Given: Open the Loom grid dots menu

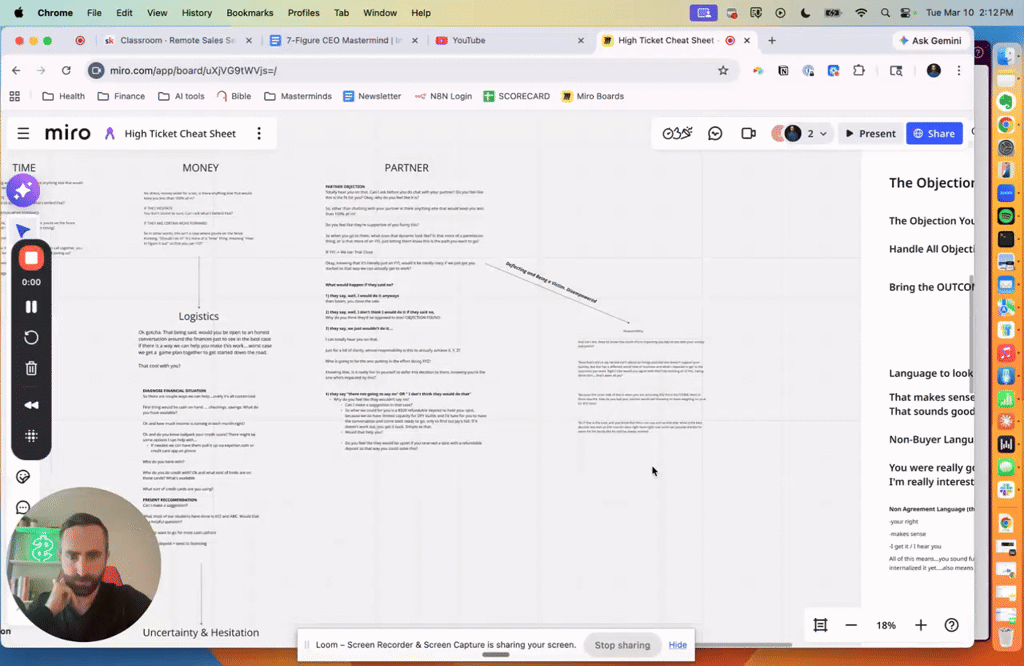Looking at the screenshot, I should click(x=31, y=436).
